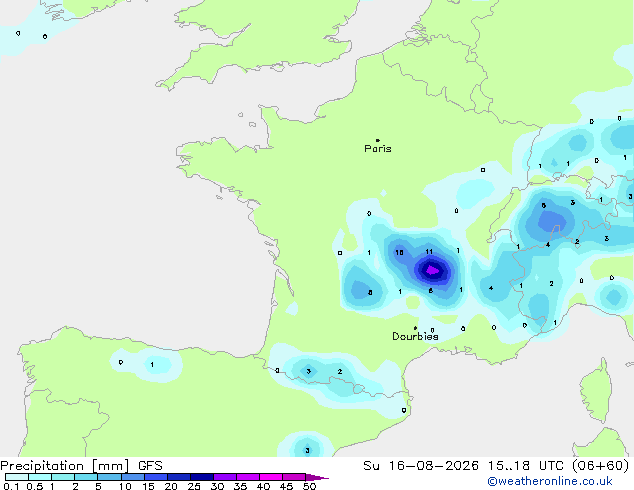Screen dimensions: 634x490
Task: Pick the 1–2 mm legend swatch
Action: 63,477
